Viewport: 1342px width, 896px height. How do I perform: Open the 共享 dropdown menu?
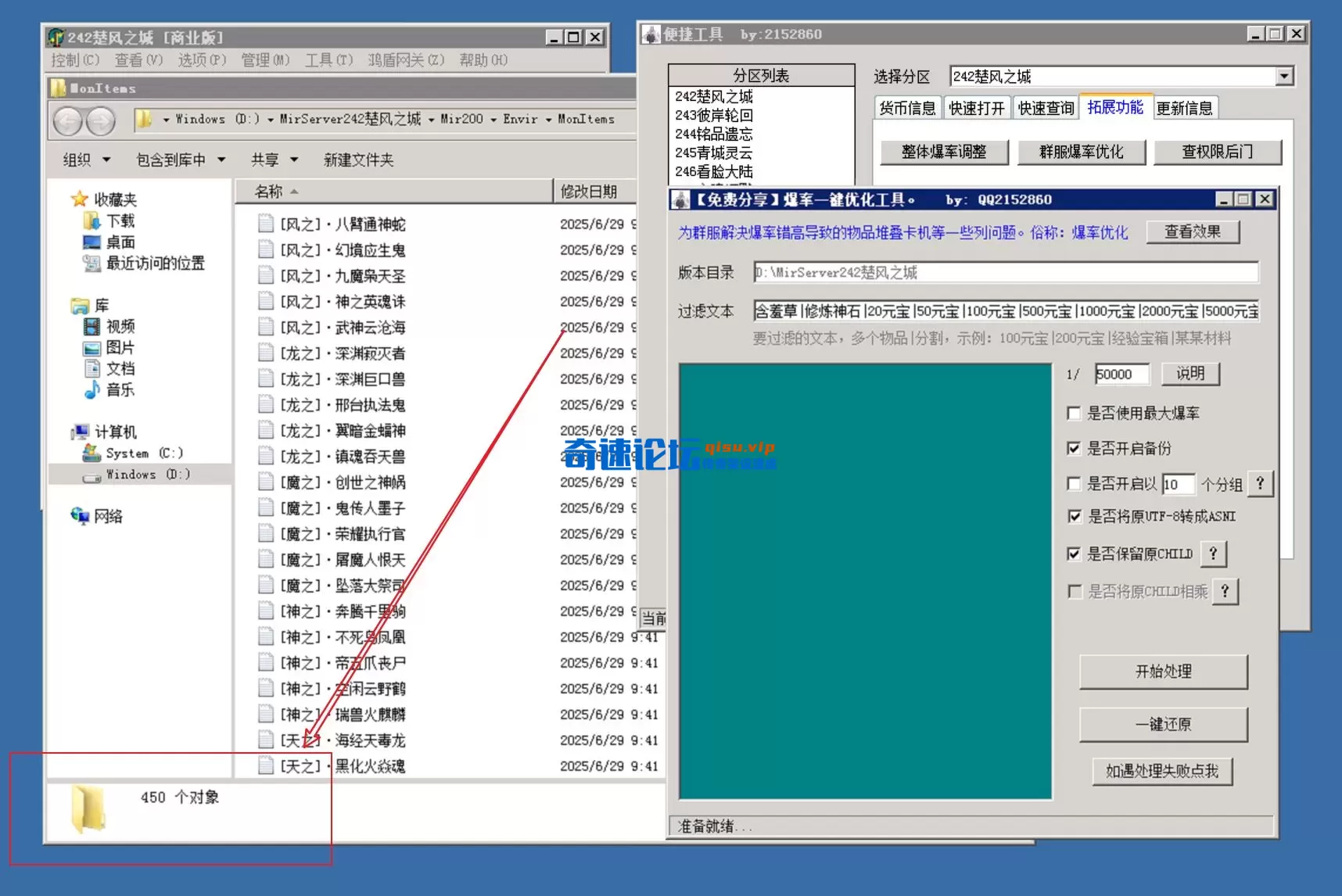[273, 159]
